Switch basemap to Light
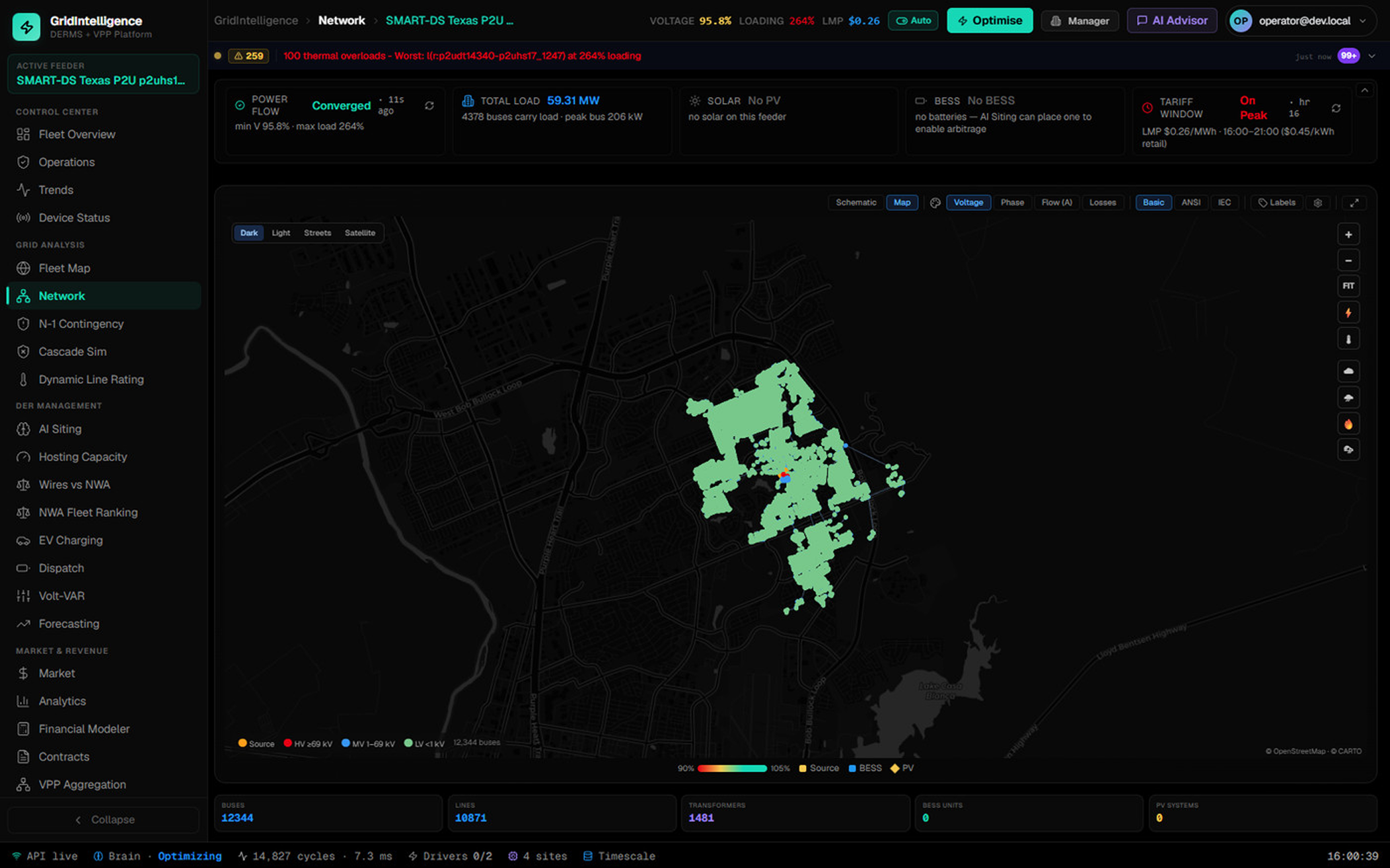 [x=281, y=233]
